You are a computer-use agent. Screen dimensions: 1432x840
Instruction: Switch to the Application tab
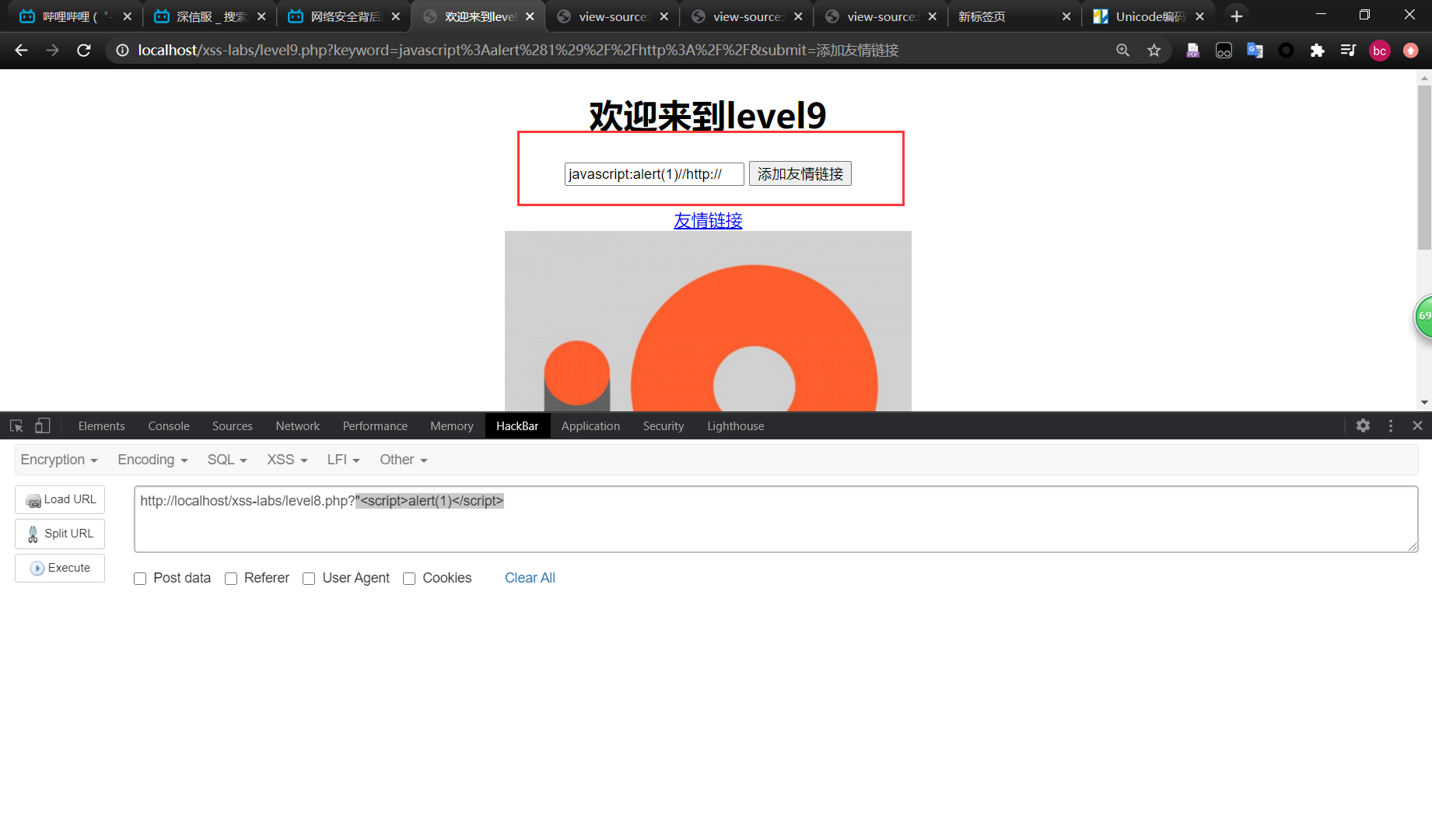(x=590, y=426)
